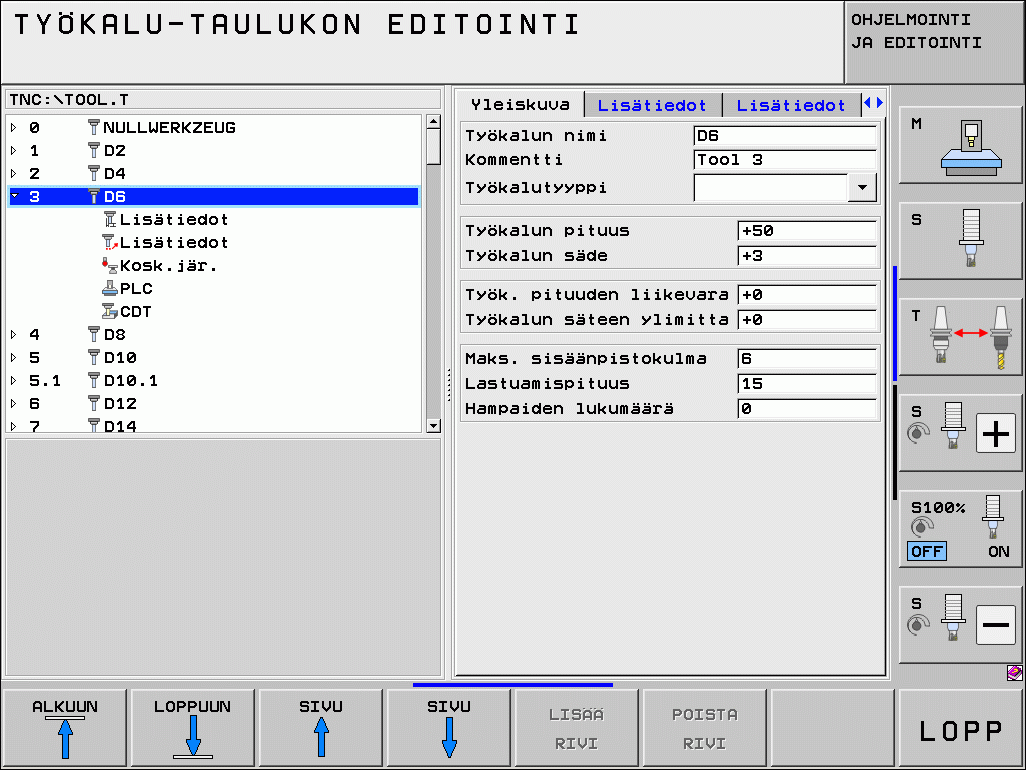Click the splitter handle between panels
1026x770 pixels.
click(449, 385)
